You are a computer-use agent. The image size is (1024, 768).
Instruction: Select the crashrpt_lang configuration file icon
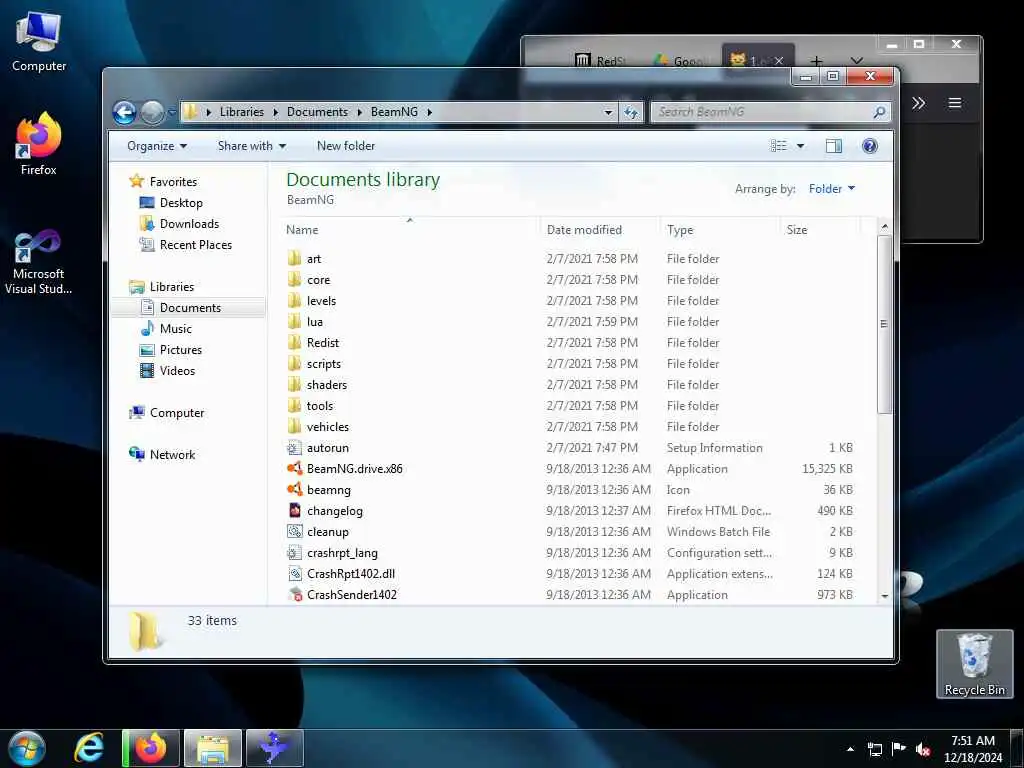point(295,552)
